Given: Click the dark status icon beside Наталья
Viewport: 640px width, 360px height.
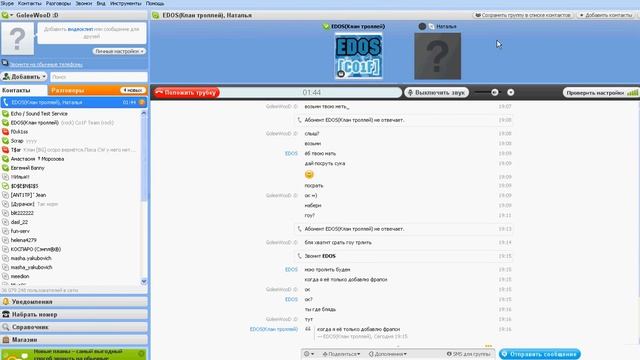Looking at the screenshot, I should (x=422, y=26).
